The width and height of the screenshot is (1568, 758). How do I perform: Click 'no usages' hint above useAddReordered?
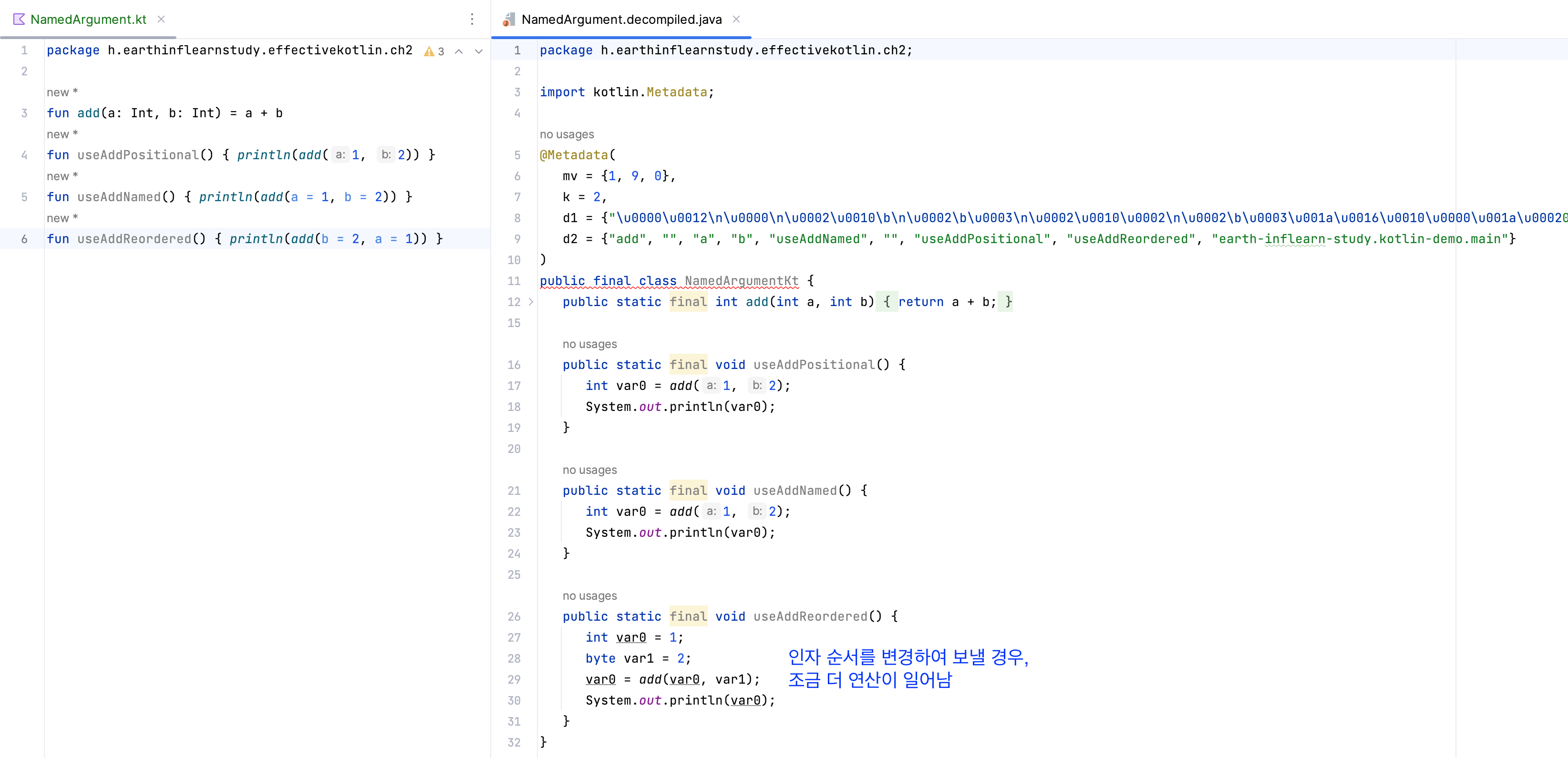pos(589,595)
